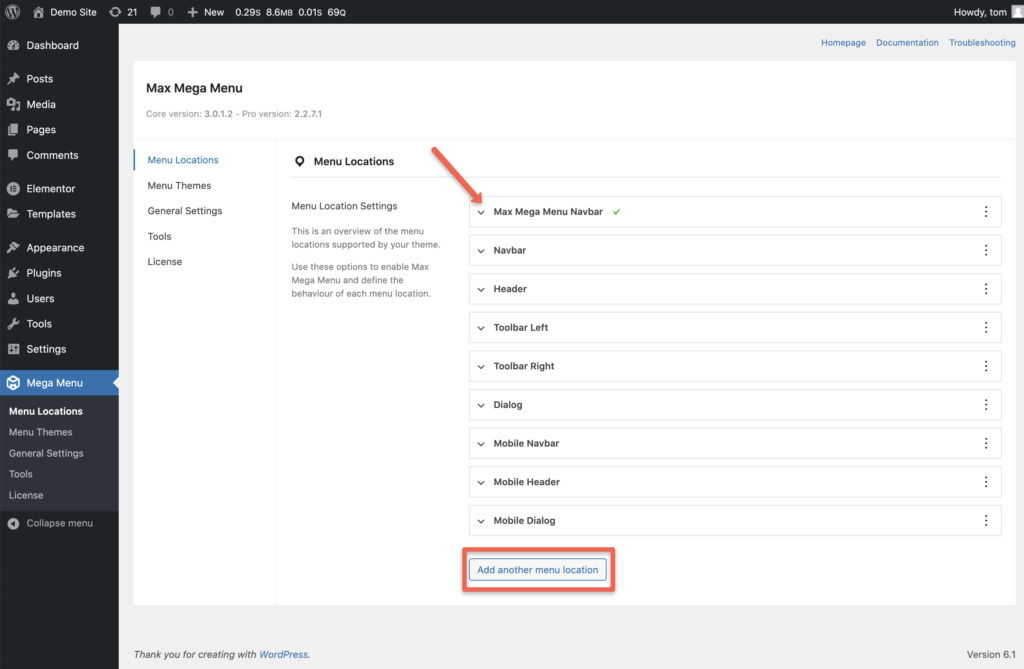Expand the Max Mega Menu Navbar location
Image resolution: width=1024 pixels, height=669 pixels.
[x=481, y=212]
